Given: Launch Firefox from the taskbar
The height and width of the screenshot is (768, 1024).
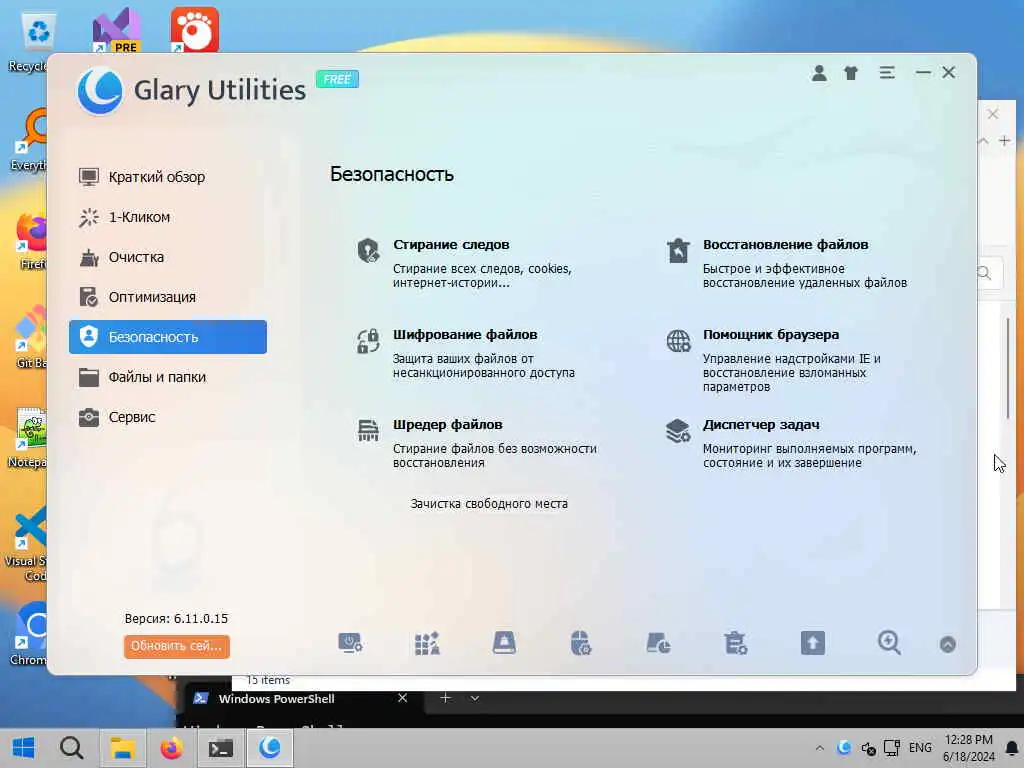Looking at the screenshot, I should [x=172, y=747].
